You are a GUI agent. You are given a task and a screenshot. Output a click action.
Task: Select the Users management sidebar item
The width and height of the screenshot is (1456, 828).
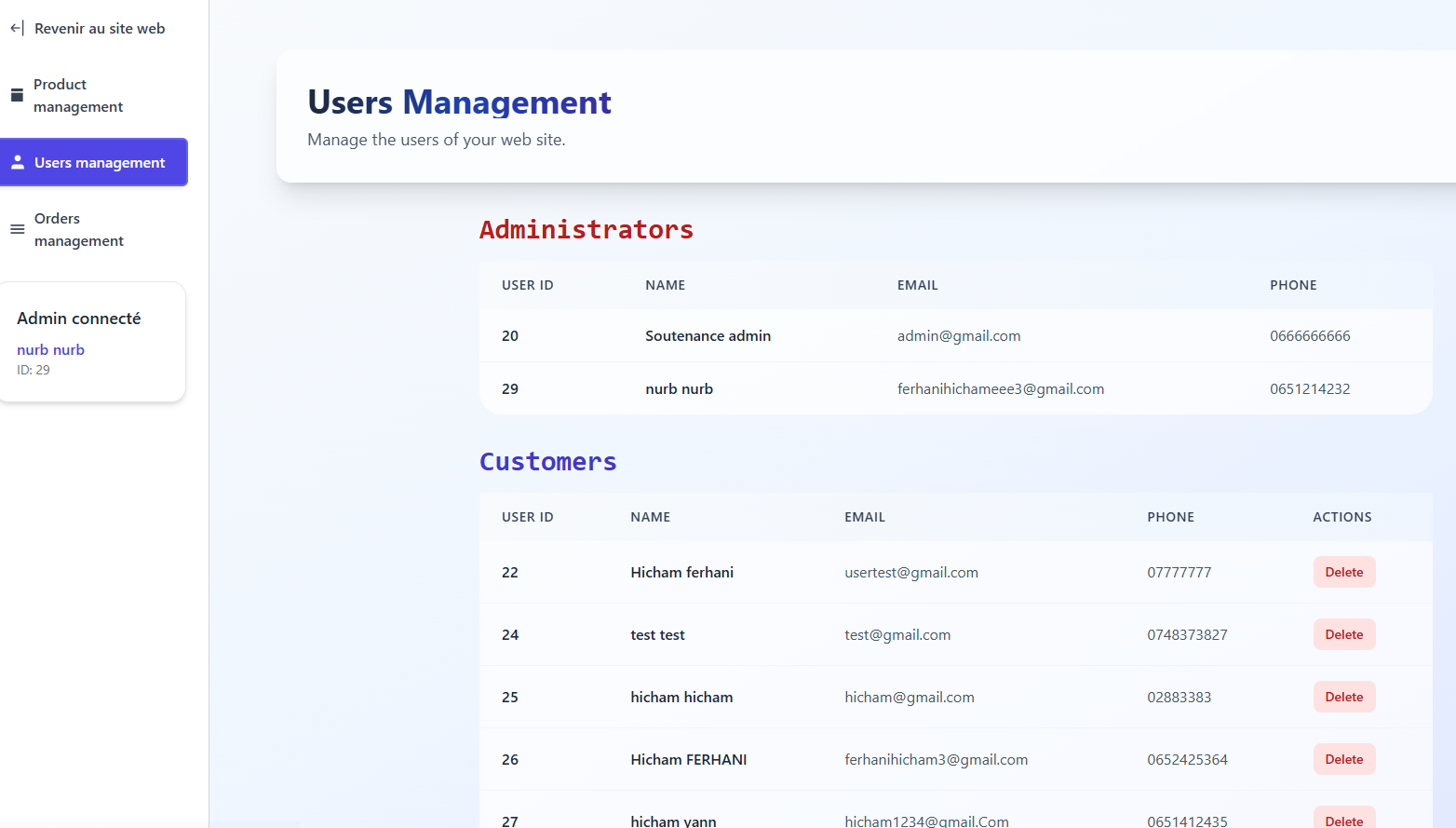coord(99,162)
